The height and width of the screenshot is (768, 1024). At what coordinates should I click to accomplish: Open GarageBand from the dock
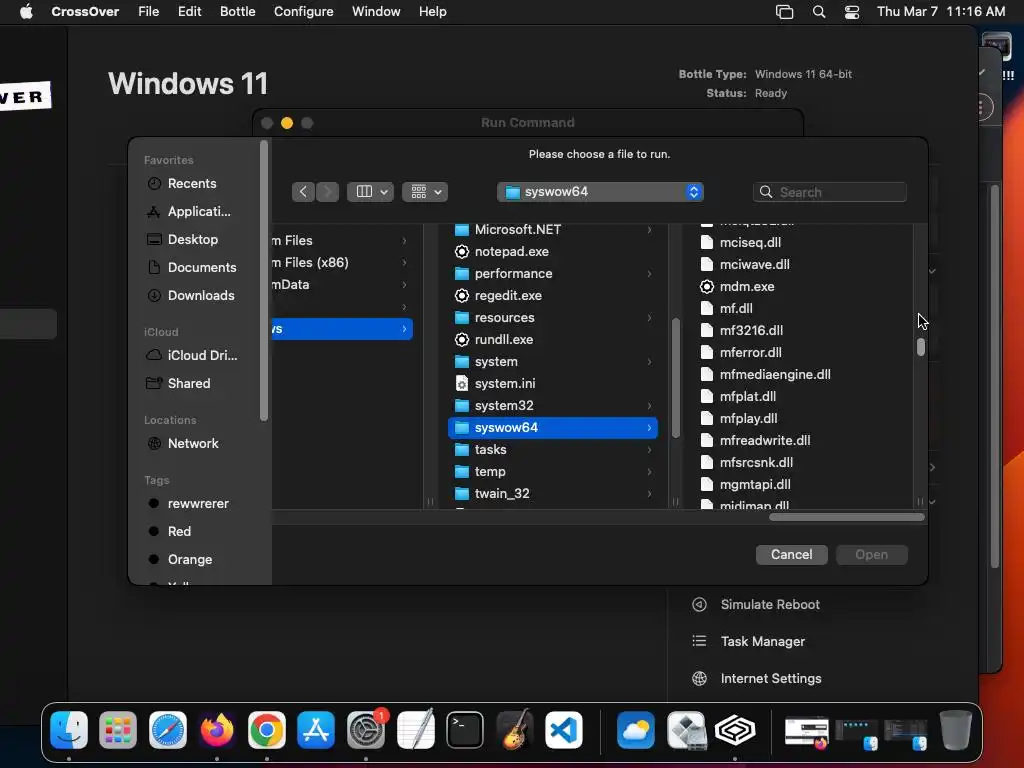coord(515,730)
